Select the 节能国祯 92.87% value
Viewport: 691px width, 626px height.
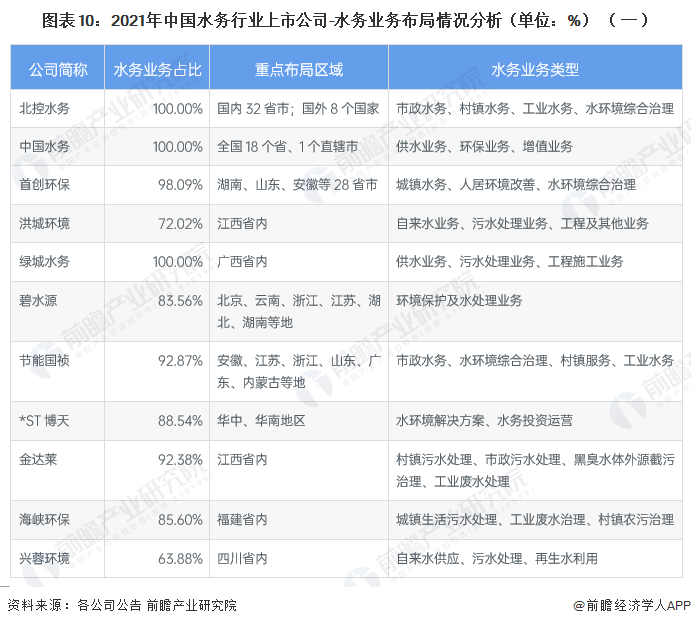(180, 360)
